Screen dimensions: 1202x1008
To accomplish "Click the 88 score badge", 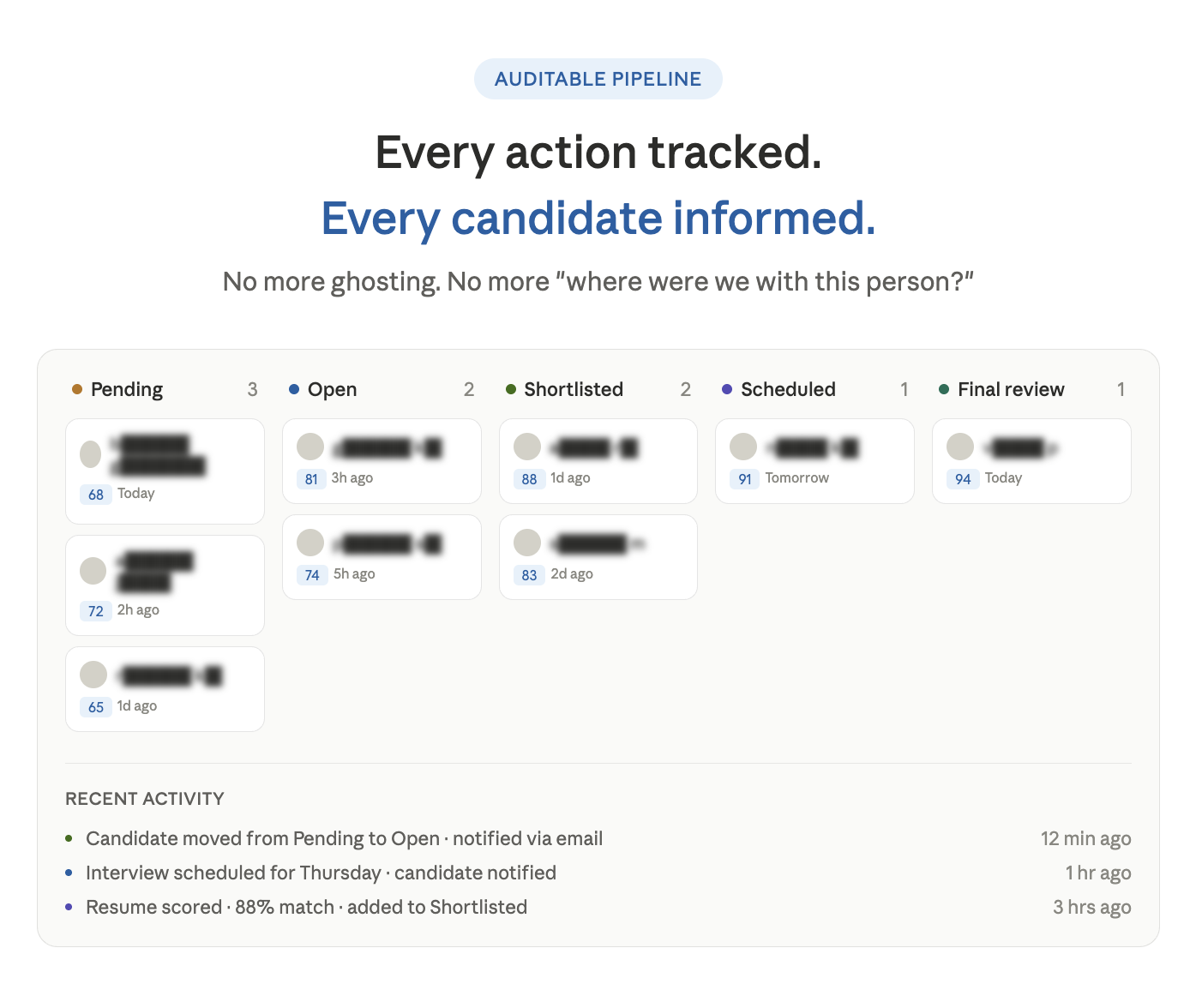I will [529, 479].
